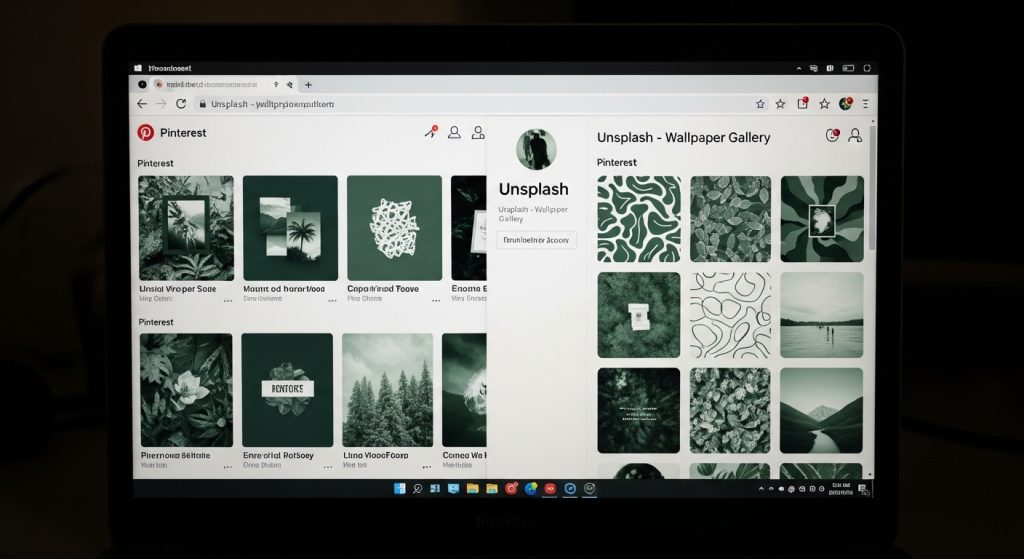Open options for Llrna VlooeFoorp pin
Image resolution: width=1024 pixels, height=559 pixels.
(x=427, y=467)
